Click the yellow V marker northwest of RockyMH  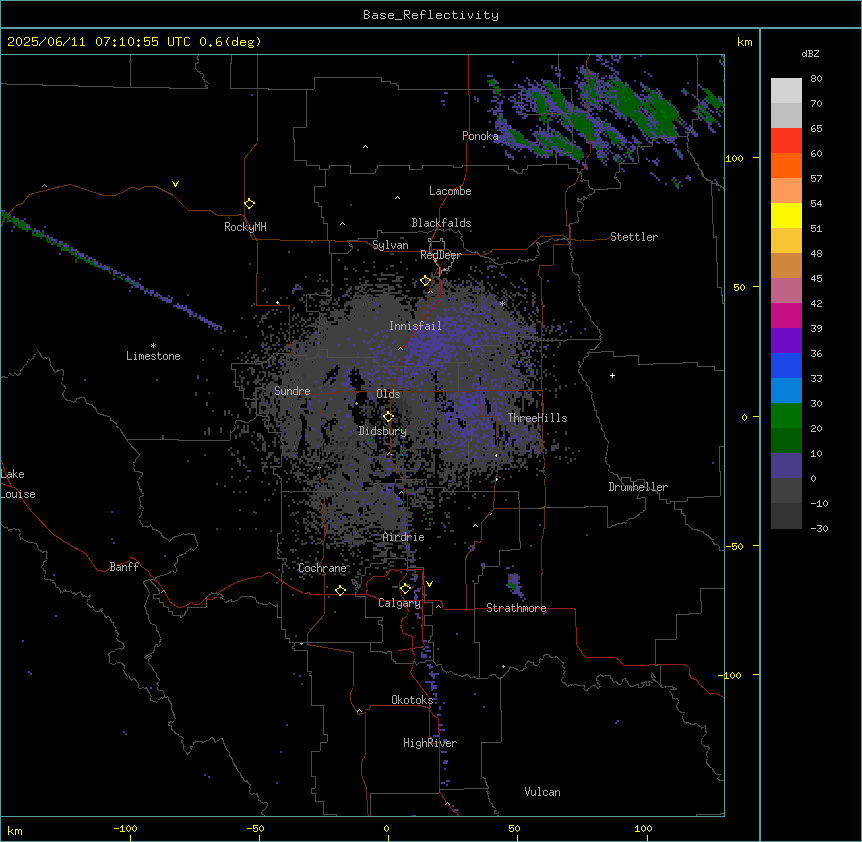[175, 184]
